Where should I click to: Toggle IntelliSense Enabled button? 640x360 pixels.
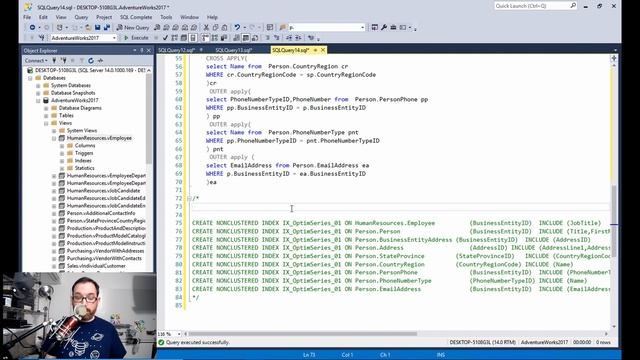click(x=193, y=38)
